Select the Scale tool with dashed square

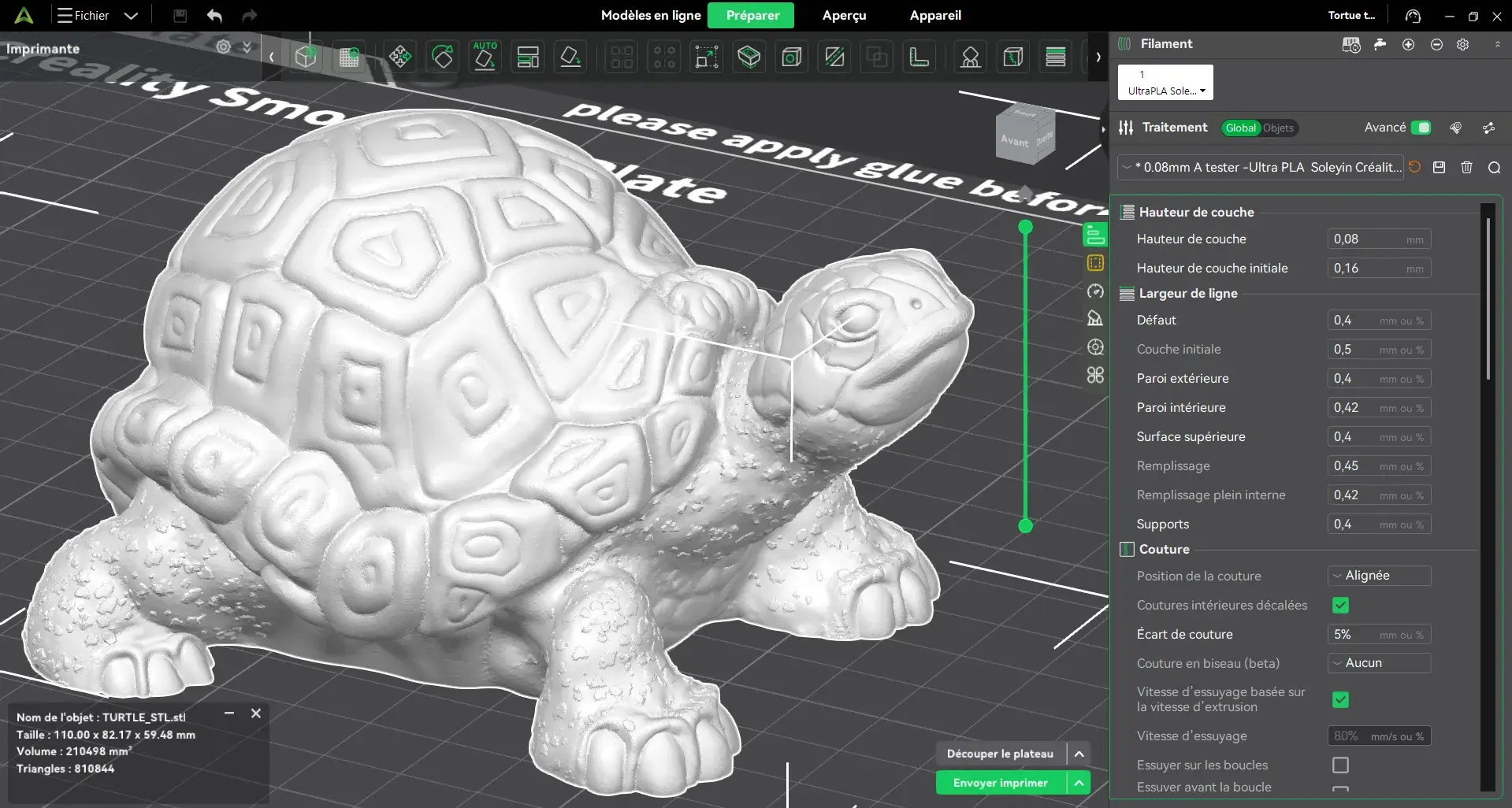[x=707, y=57]
